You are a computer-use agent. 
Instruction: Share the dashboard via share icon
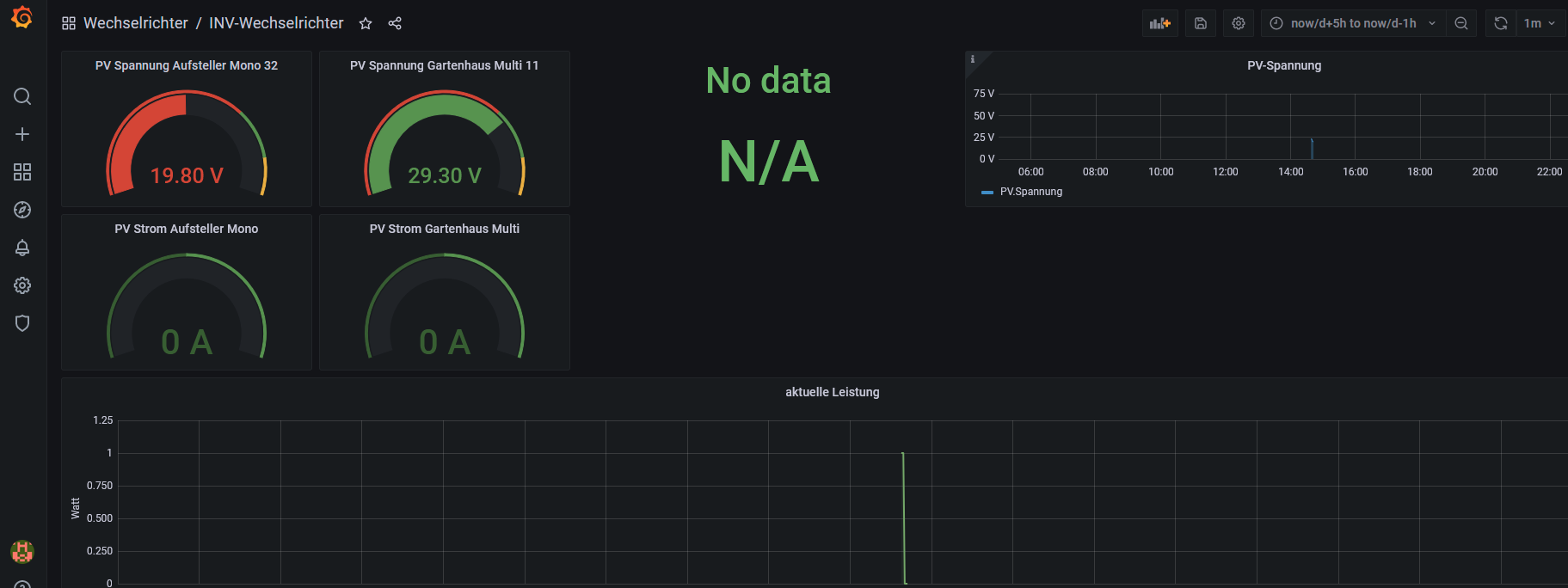(x=395, y=23)
